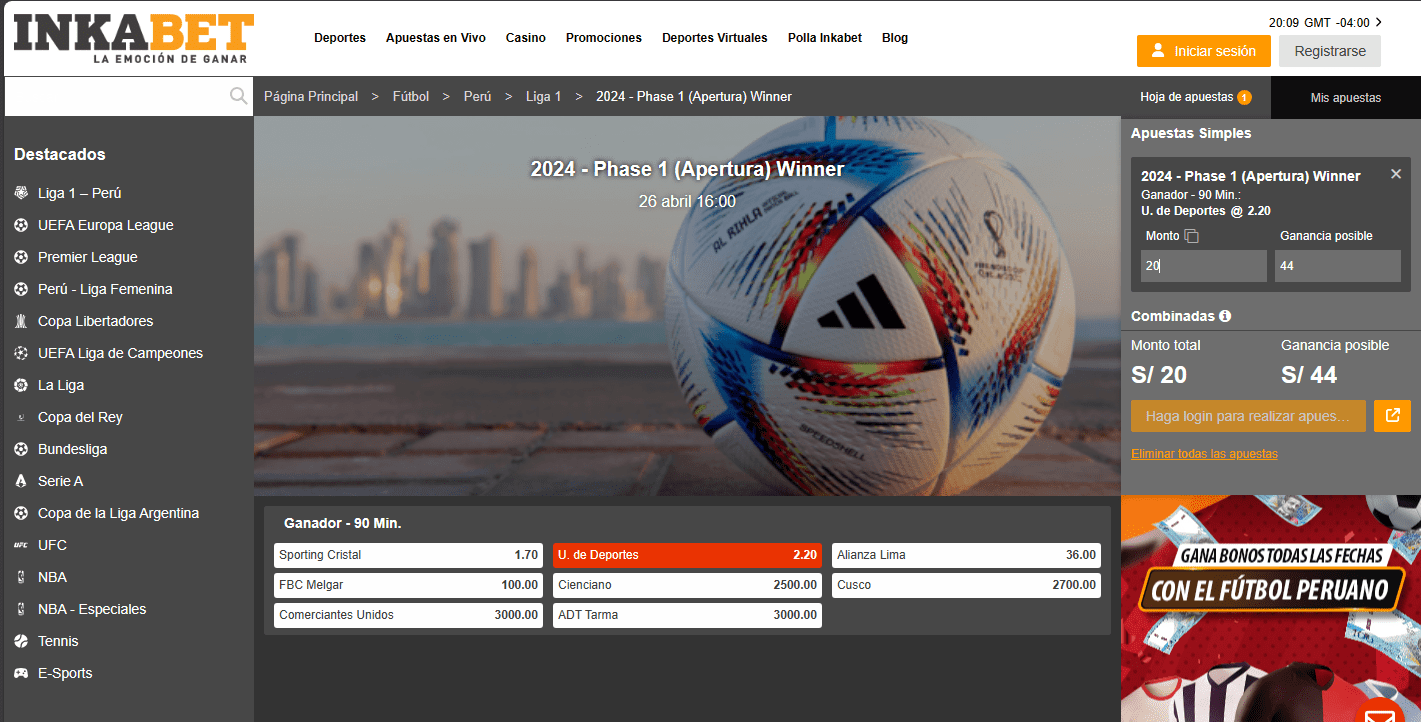Open the Deportes menu

click(340, 38)
